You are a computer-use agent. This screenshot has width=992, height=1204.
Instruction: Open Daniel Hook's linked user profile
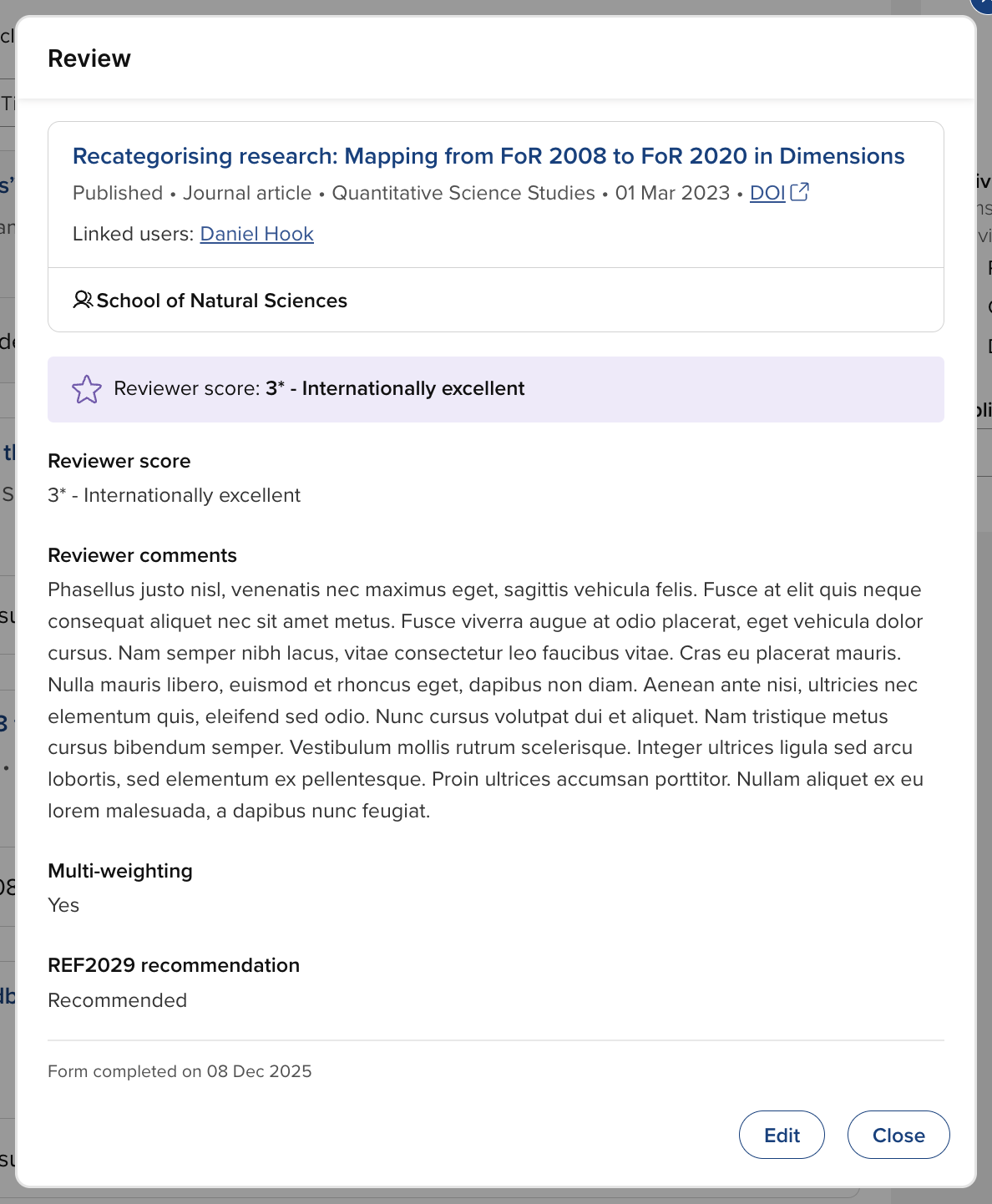256,234
